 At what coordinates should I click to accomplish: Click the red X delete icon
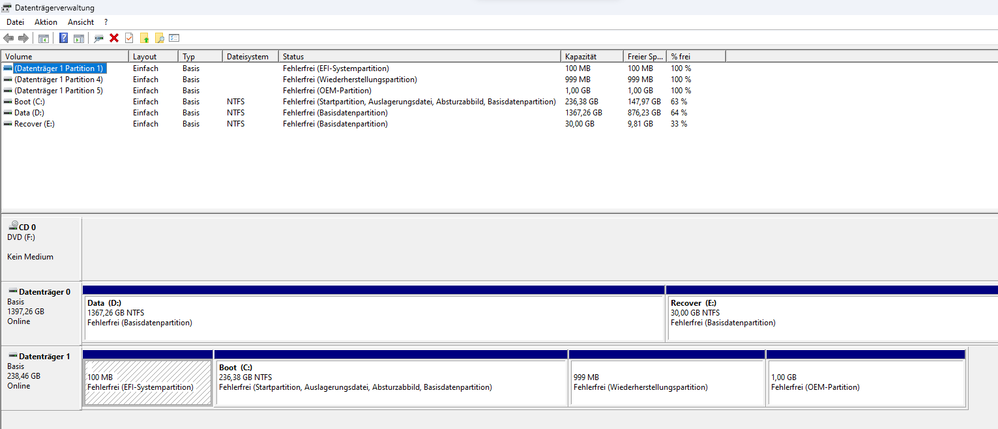114,38
